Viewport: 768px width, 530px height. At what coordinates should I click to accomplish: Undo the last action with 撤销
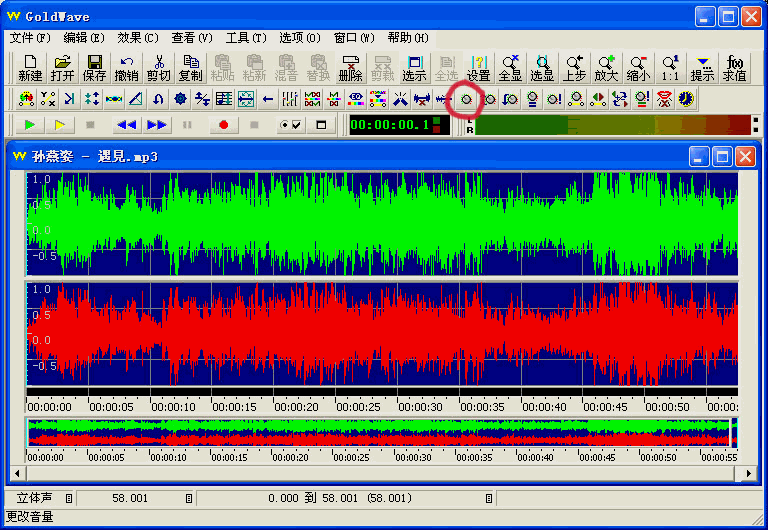pyautogui.click(x=126, y=68)
